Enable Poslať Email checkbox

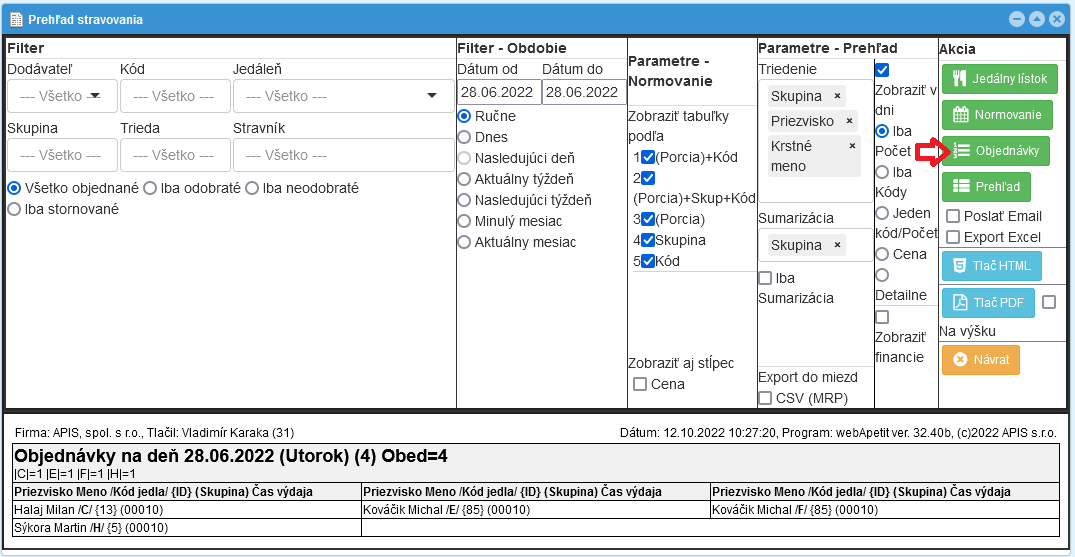tap(952, 217)
